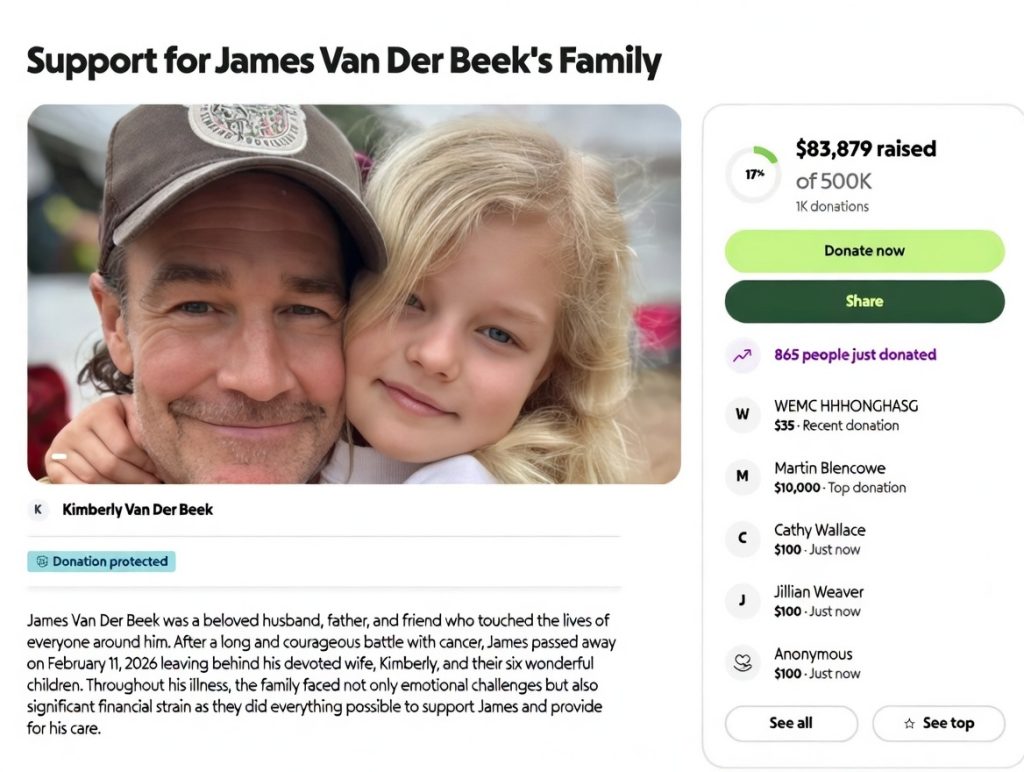Click the C avatar beside Cathy Wallace

[x=742, y=538]
